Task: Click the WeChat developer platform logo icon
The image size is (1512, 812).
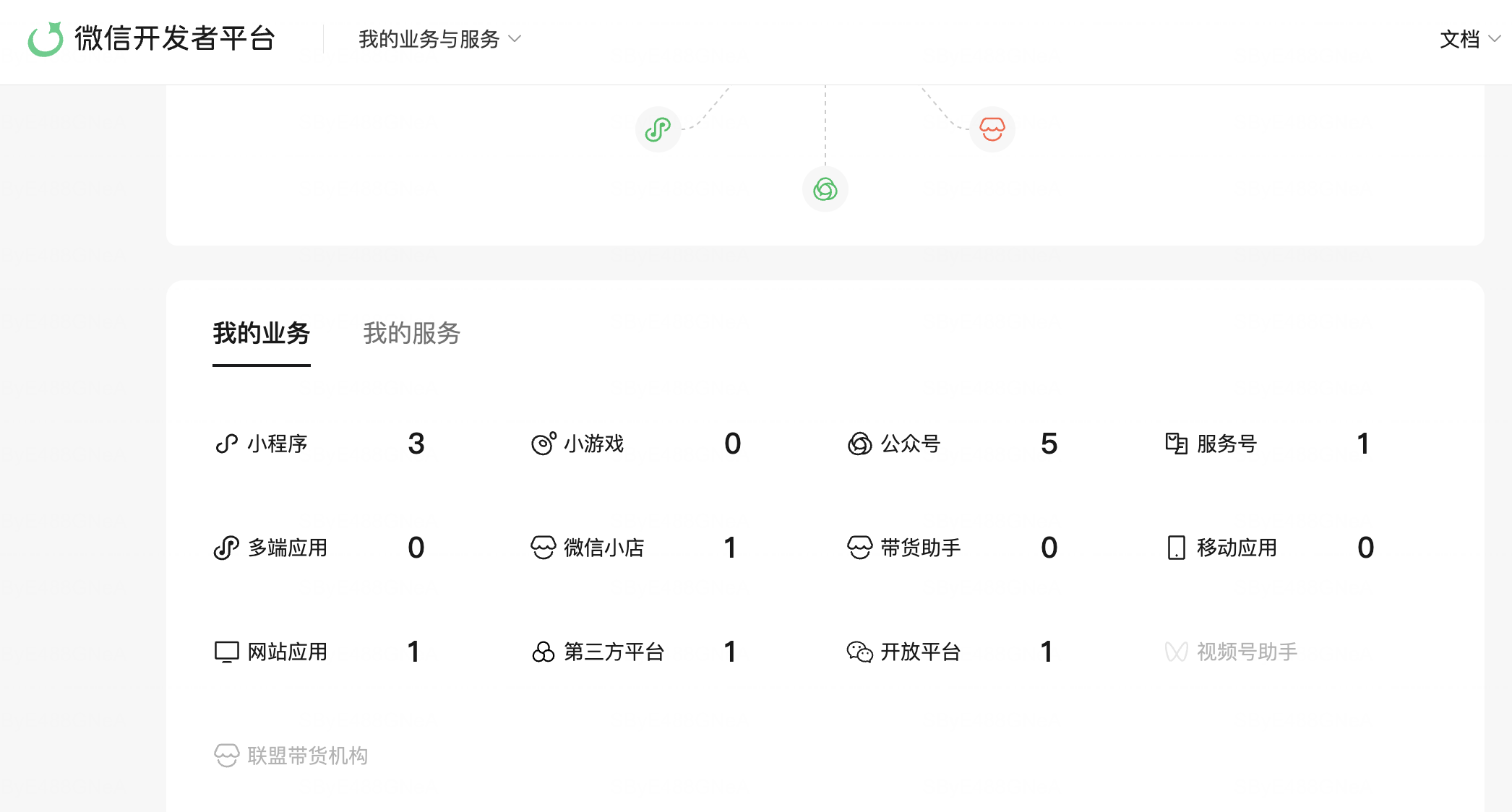Action: coord(46,39)
